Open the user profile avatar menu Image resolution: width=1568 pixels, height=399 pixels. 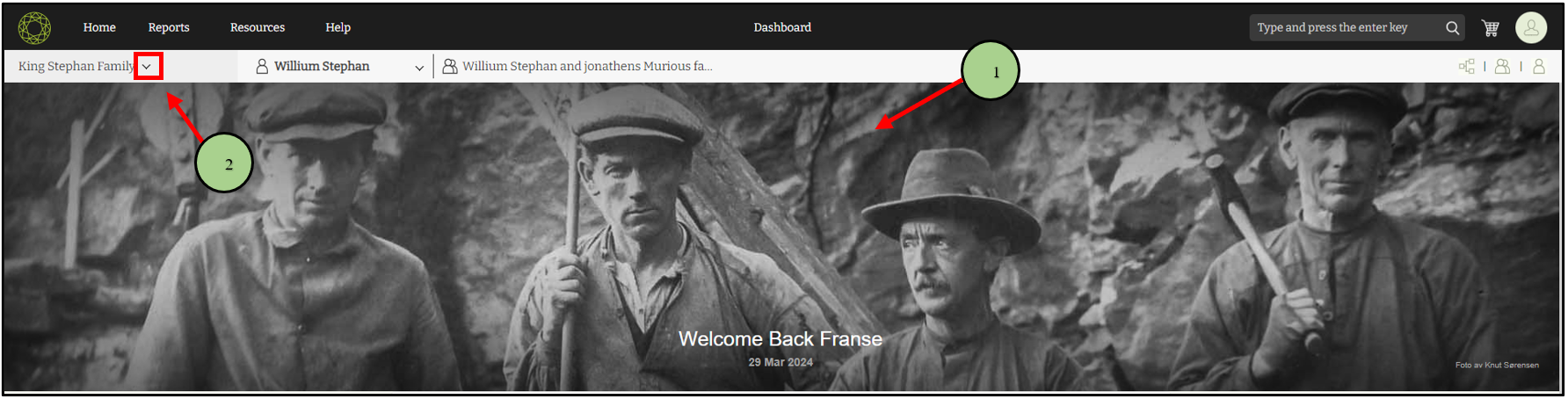1531,28
